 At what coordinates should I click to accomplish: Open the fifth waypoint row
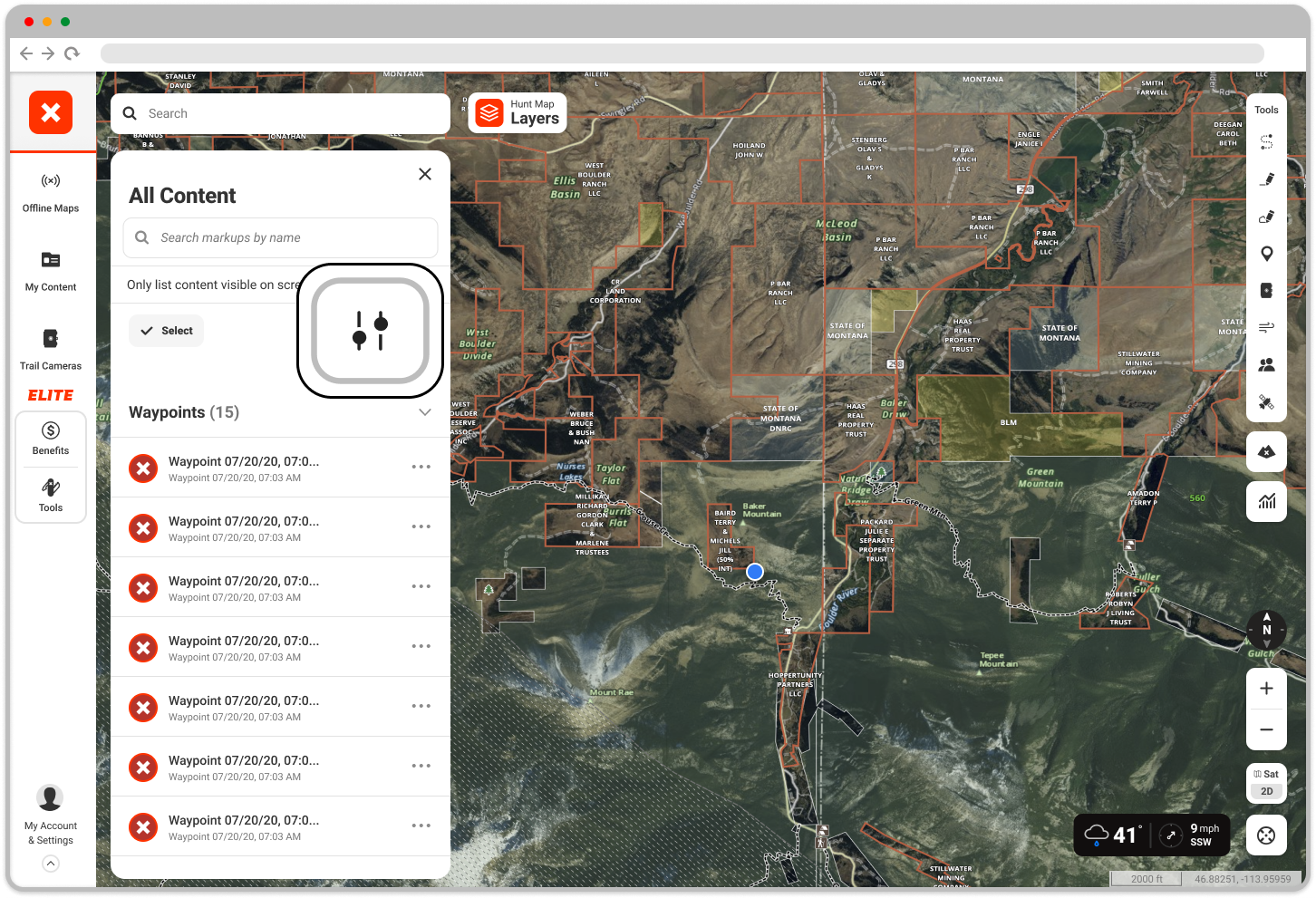pyautogui.click(x=280, y=707)
